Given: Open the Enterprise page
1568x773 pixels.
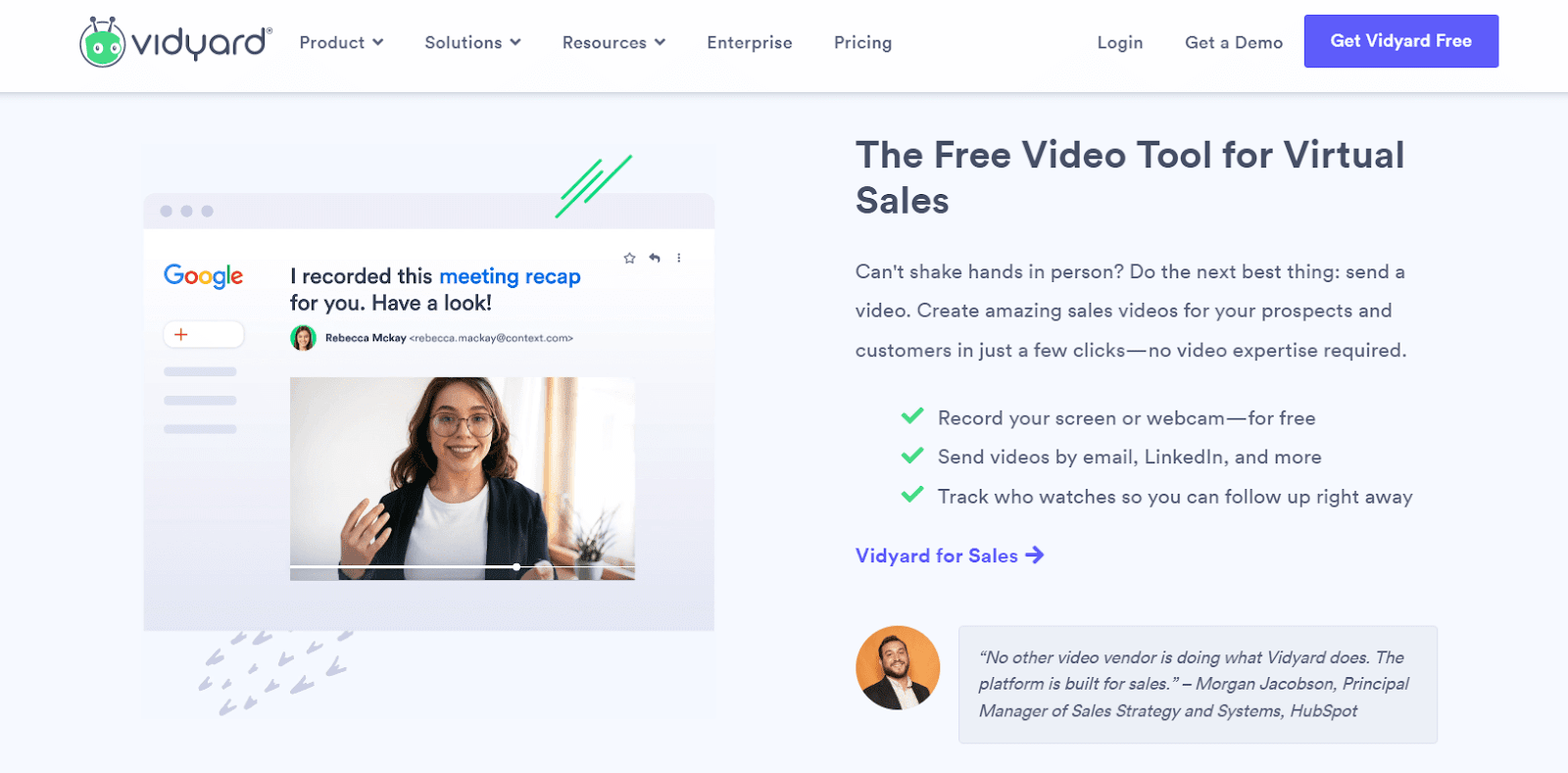Looking at the screenshot, I should pos(750,43).
